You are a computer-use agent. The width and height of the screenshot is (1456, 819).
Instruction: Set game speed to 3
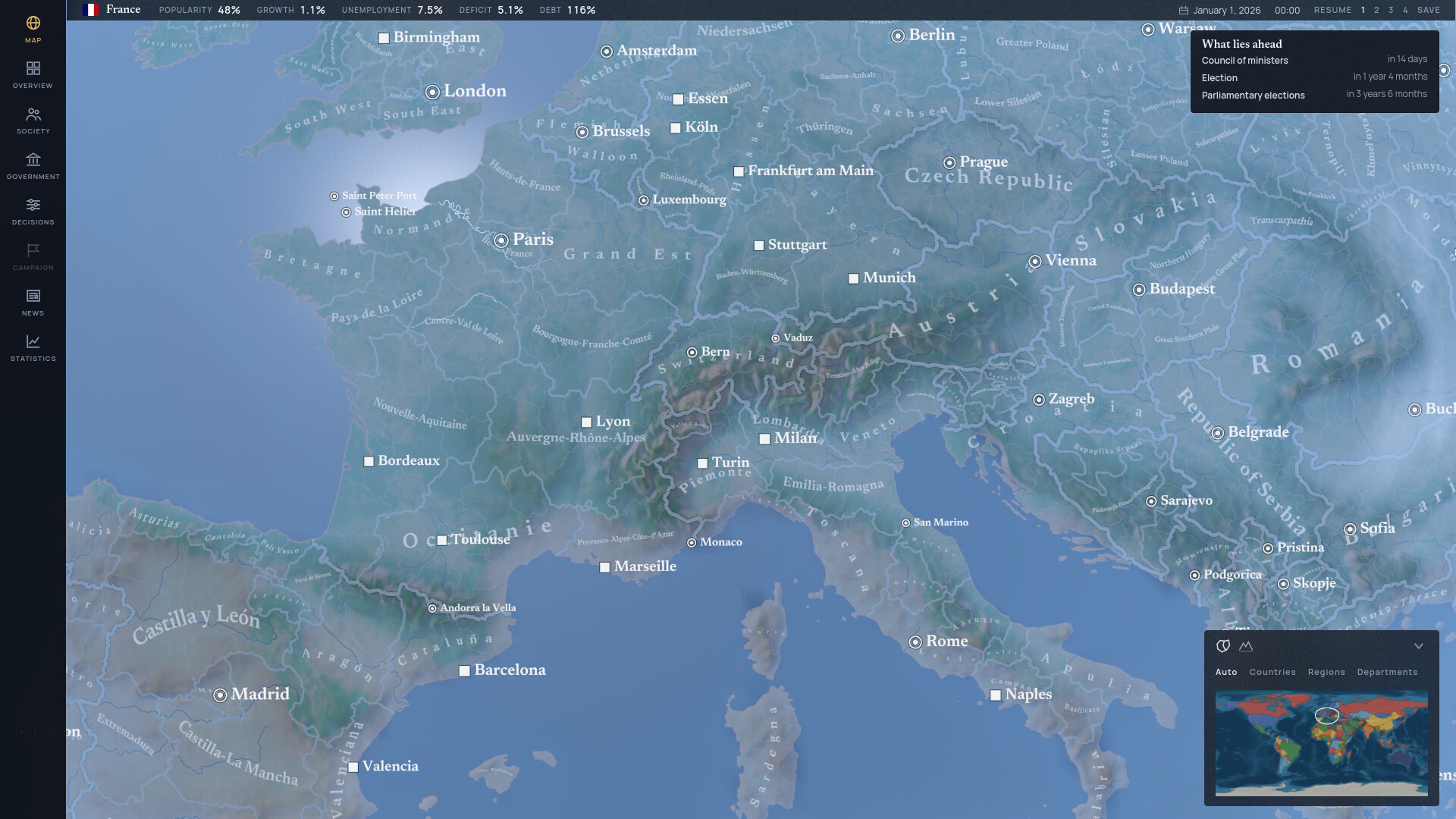(x=1391, y=11)
